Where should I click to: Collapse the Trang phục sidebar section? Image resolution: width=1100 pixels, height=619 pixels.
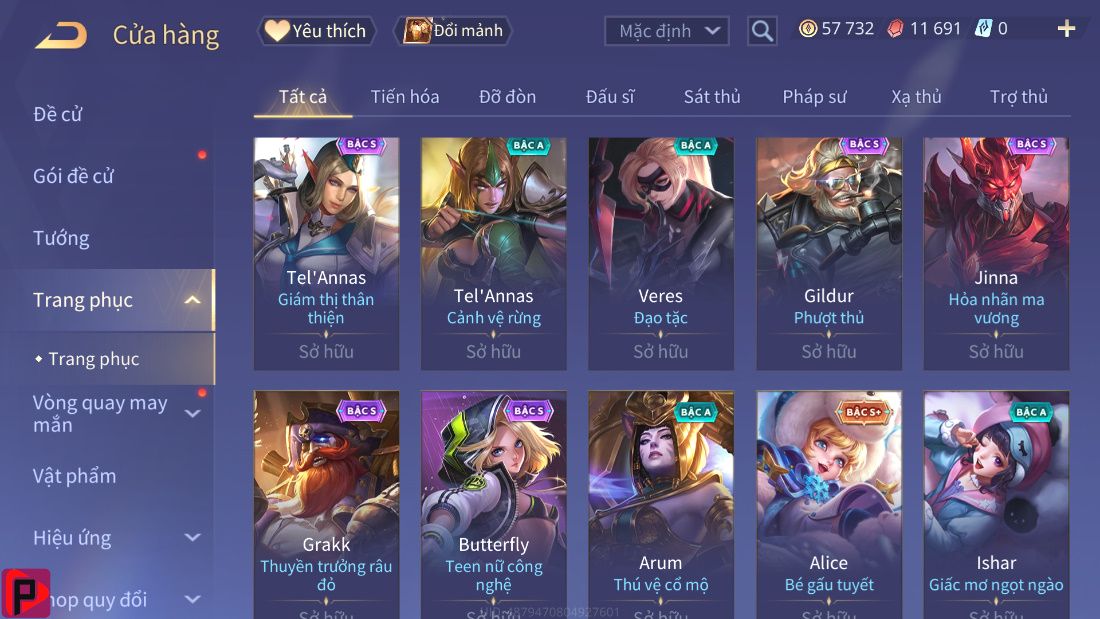(x=192, y=300)
